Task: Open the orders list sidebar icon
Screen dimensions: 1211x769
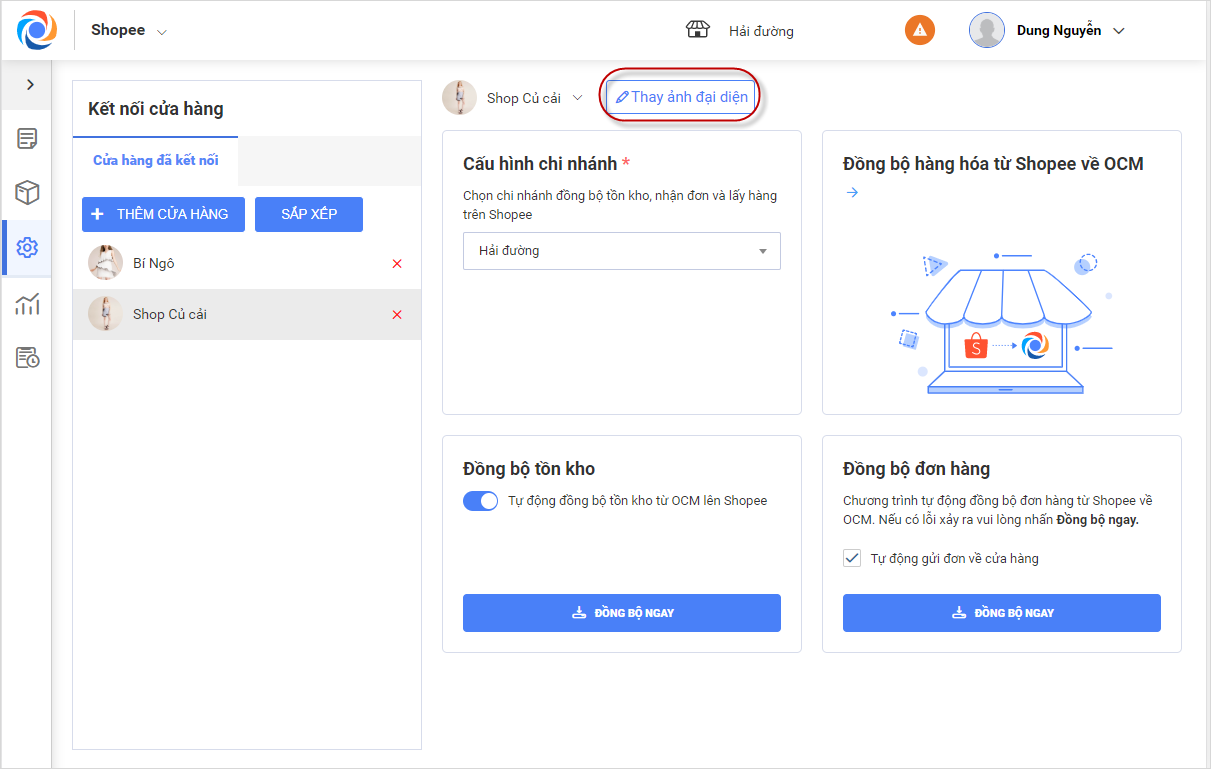Action: (x=28, y=139)
